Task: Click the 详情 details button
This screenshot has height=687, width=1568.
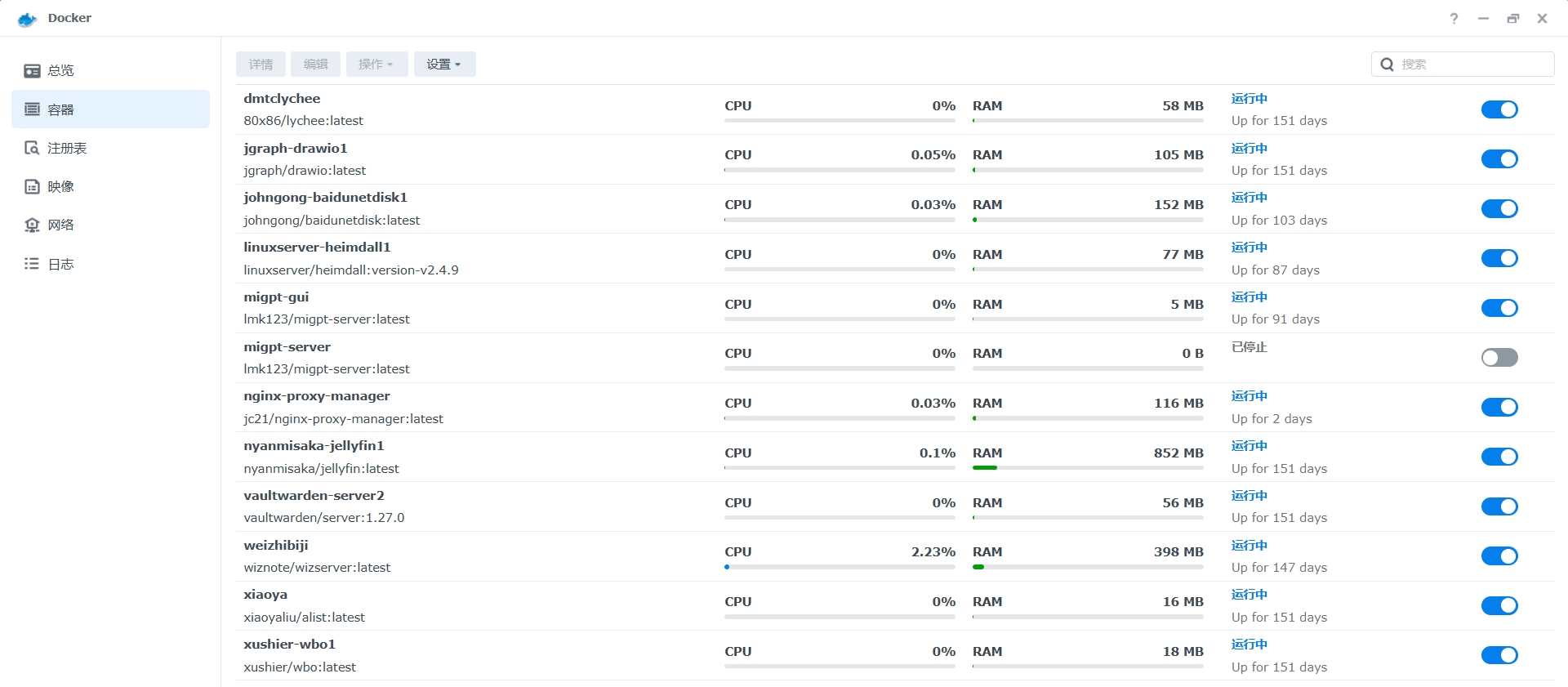Action: [x=261, y=64]
